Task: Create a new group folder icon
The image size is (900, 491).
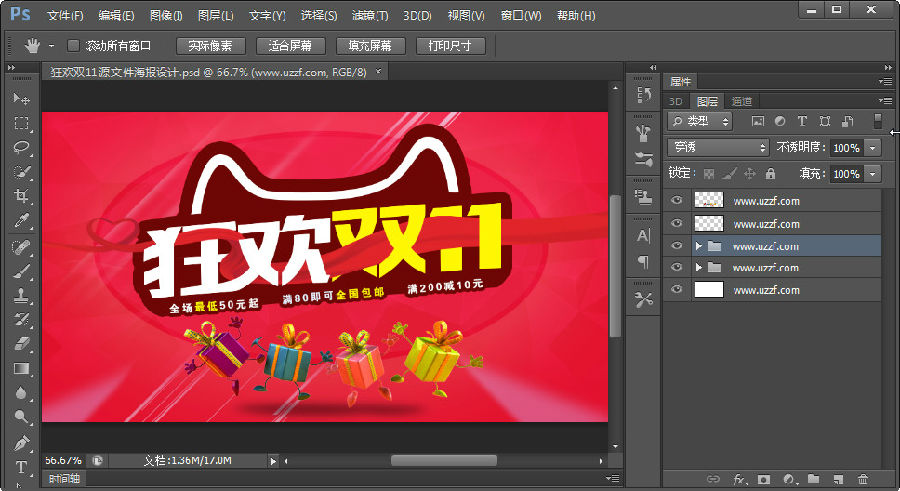Action: pos(813,479)
